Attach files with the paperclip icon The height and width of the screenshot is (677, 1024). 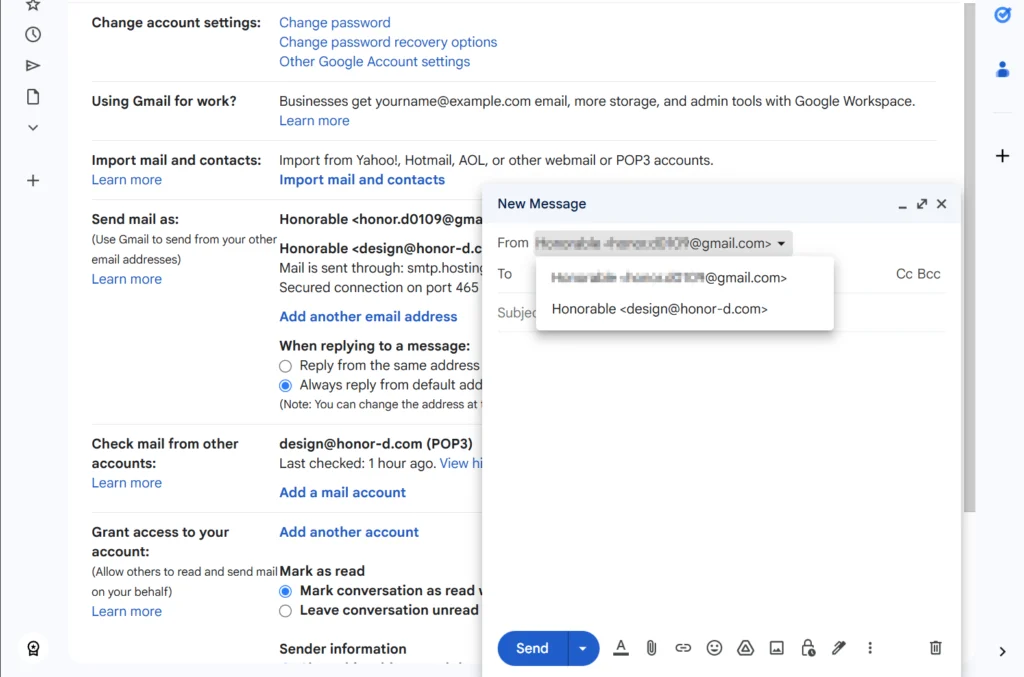(651, 648)
